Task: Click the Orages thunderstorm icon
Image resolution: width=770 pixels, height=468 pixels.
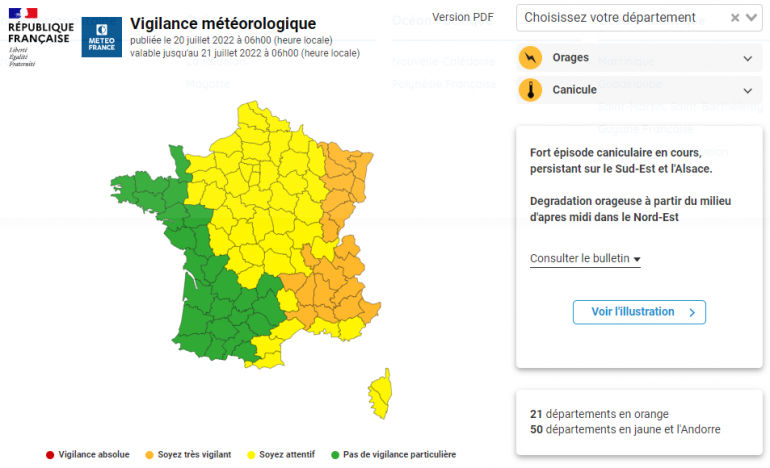Action: point(530,58)
